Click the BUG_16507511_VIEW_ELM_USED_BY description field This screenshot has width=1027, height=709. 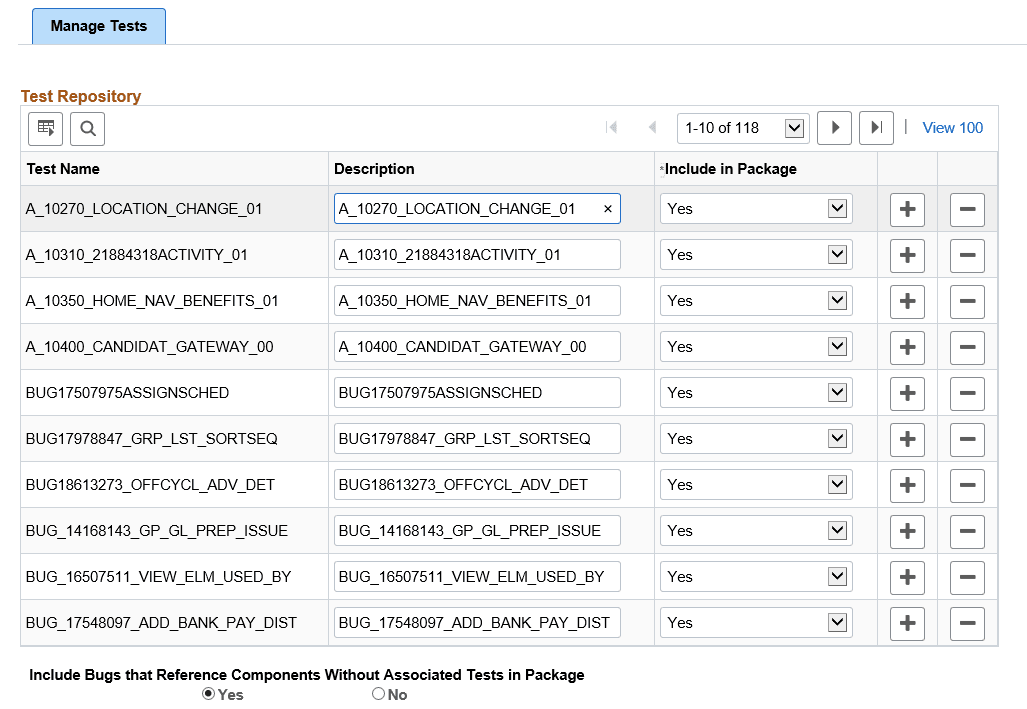[477, 577]
